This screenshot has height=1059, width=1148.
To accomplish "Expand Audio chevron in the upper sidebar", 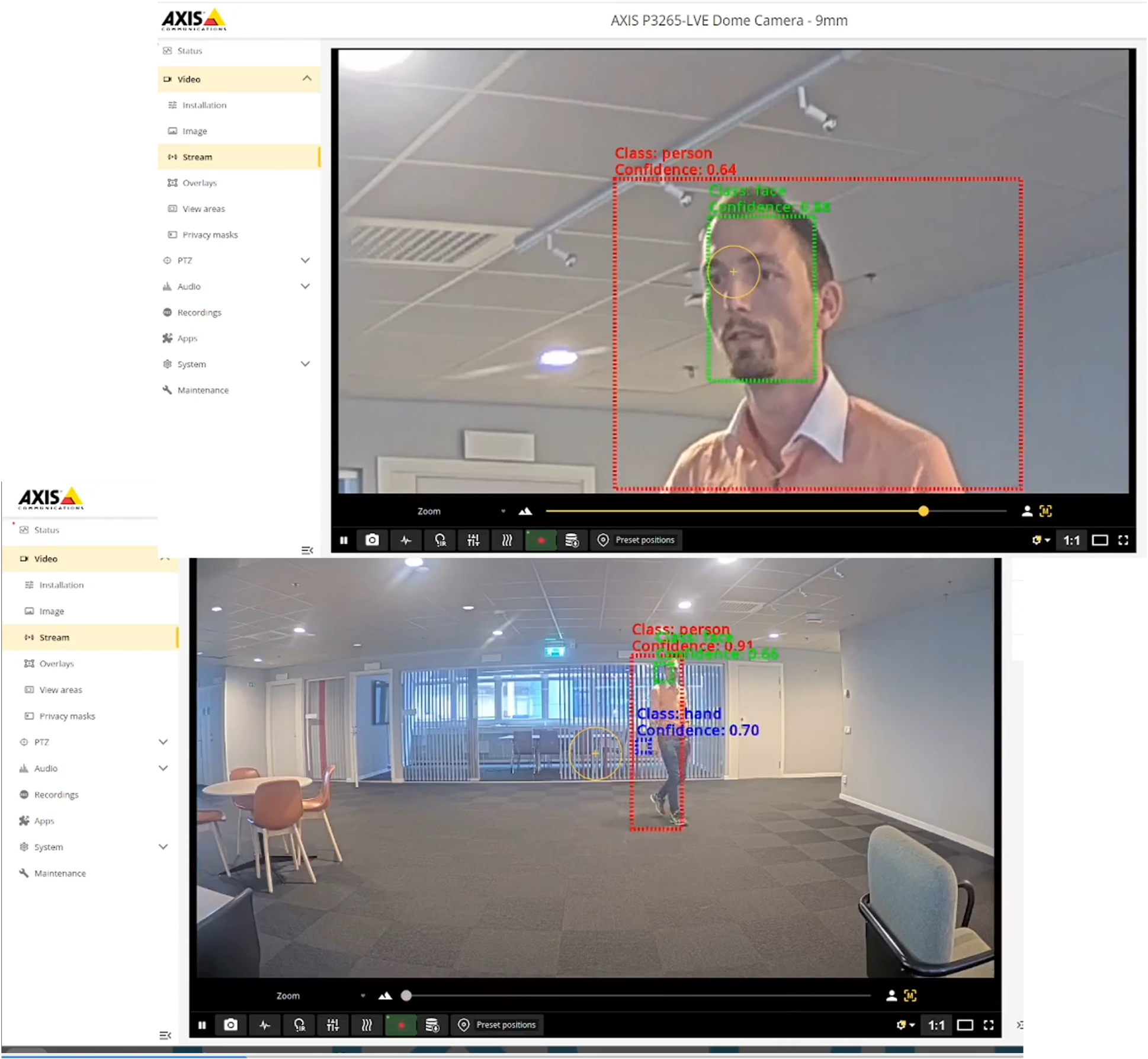I will pyautogui.click(x=305, y=287).
